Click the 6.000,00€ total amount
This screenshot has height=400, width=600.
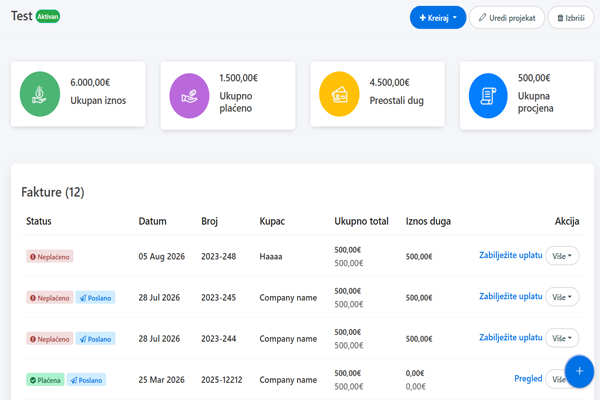90,82
